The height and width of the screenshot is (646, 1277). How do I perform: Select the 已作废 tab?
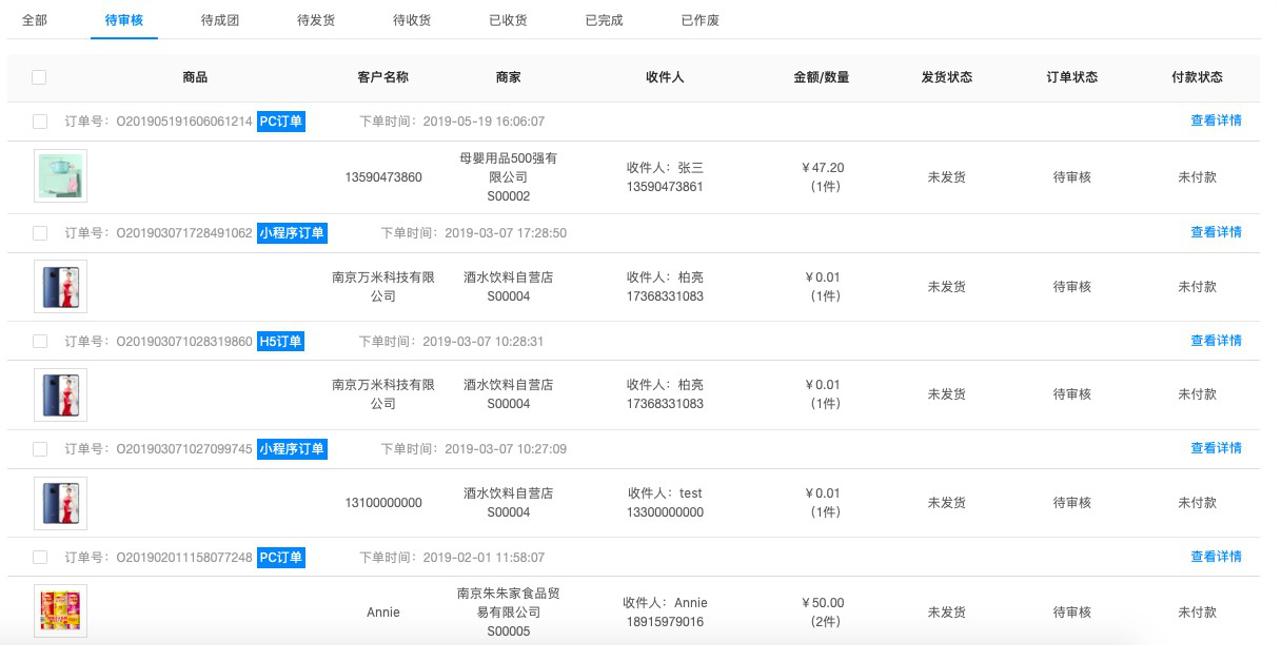click(700, 20)
